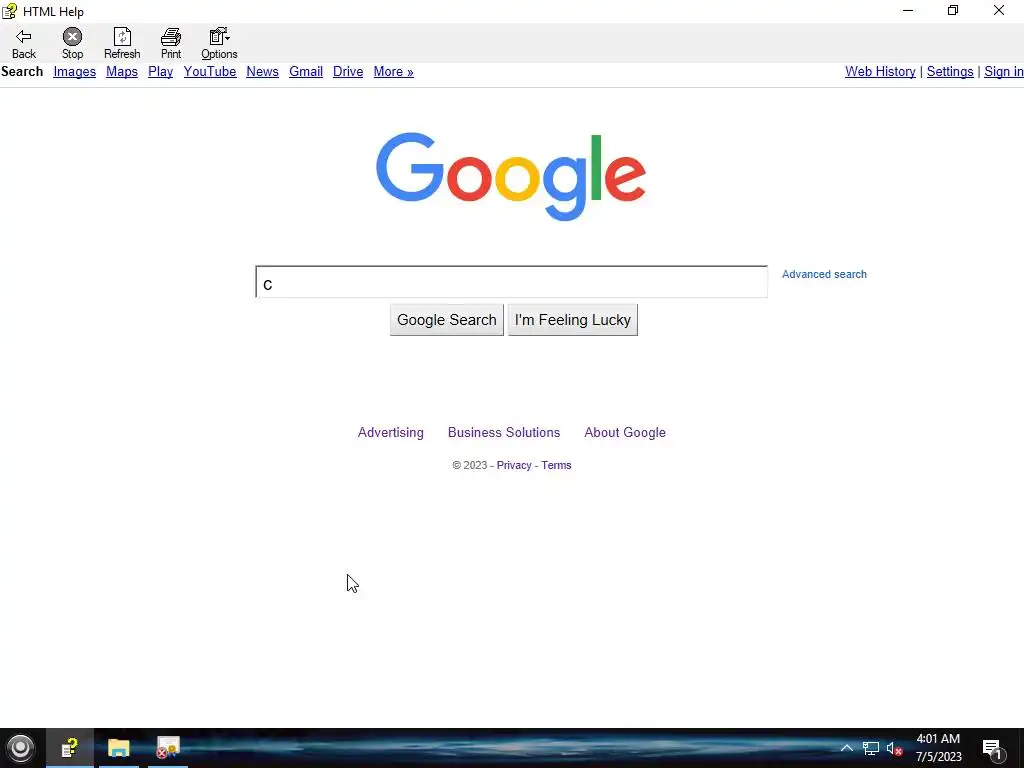The image size is (1024, 768).
Task: Minimize the HTML Help window
Action: (908, 10)
